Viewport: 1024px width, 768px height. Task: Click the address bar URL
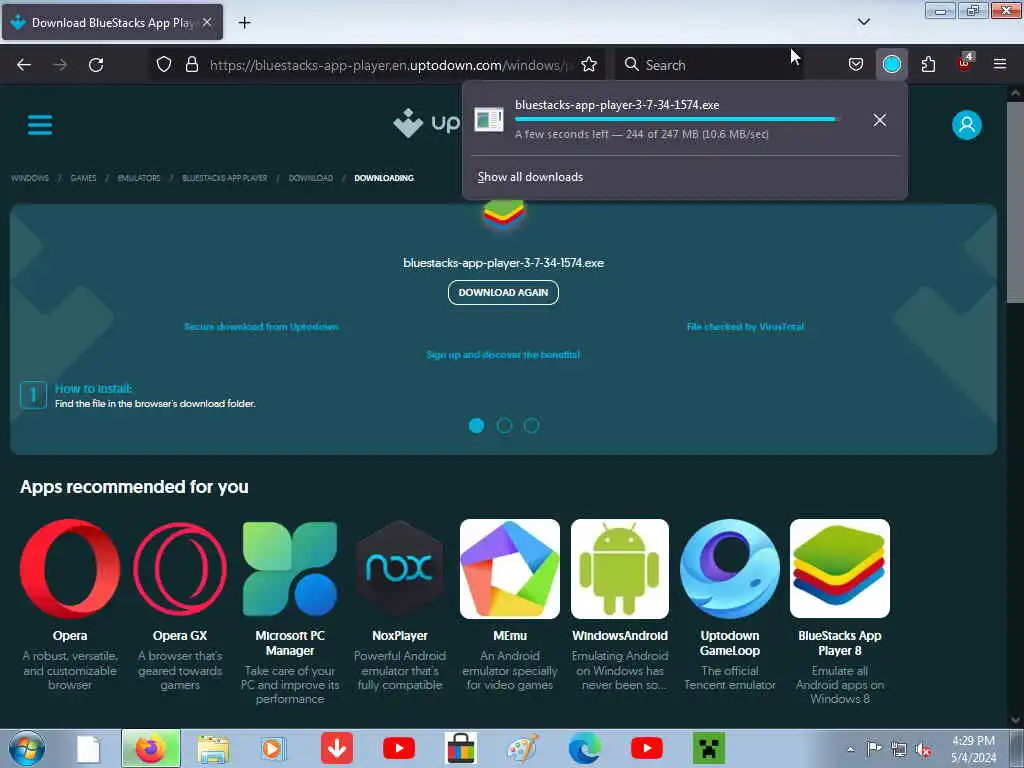point(391,65)
